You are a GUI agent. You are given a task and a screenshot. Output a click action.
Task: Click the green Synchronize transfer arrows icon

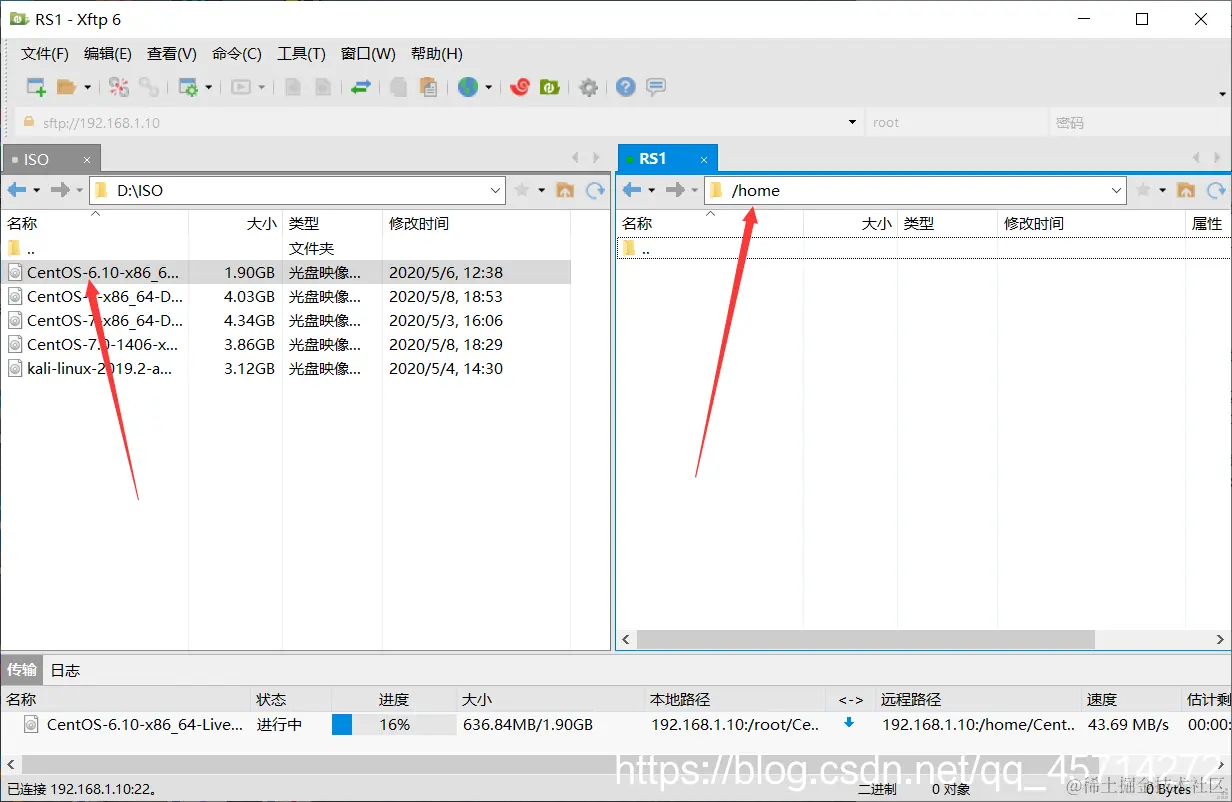pyautogui.click(x=361, y=87)
